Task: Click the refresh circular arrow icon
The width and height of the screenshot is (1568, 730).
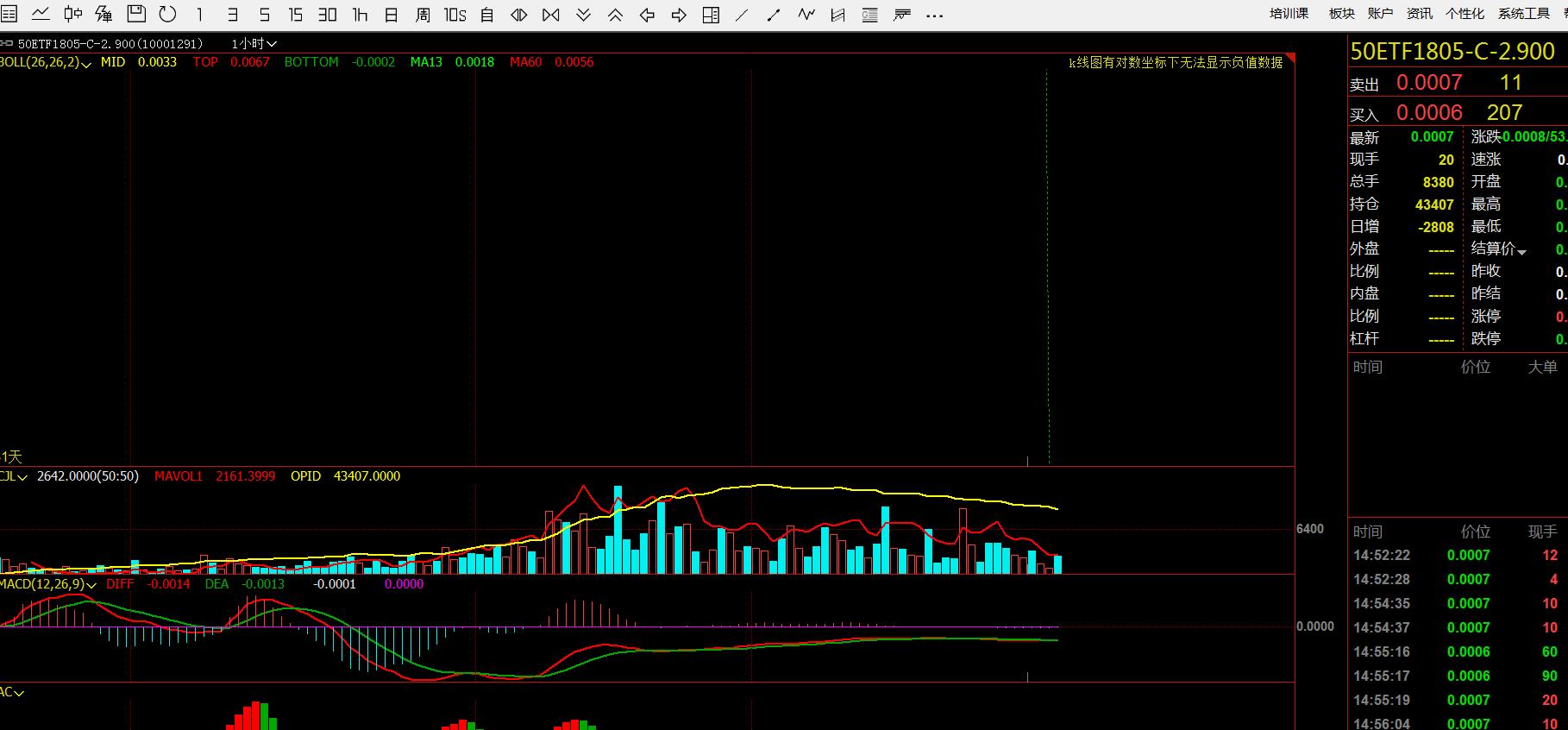Action: click(x=168, y=14)
